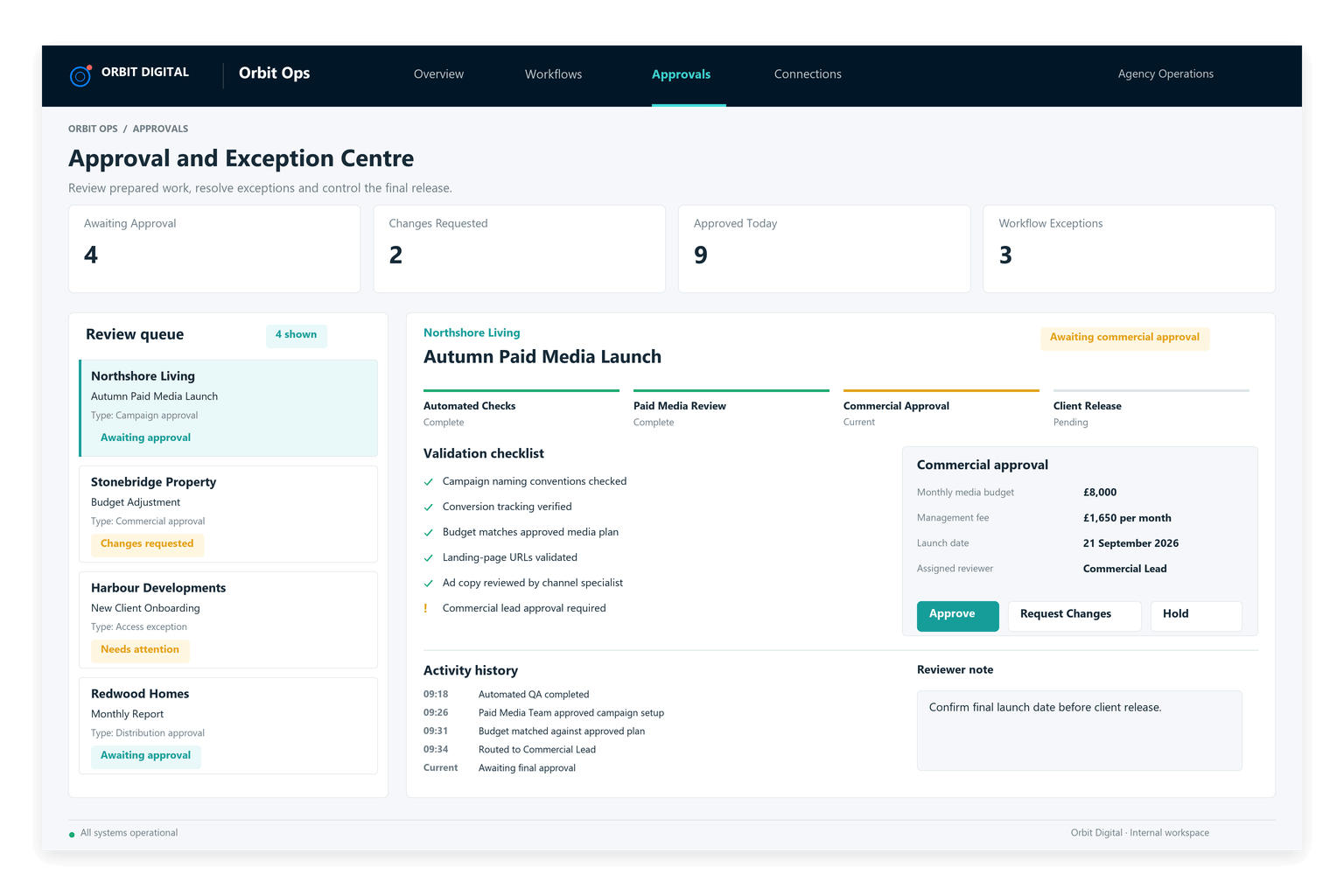Click the check icon beside 'Conversion tracking verified'
The height and width of the screenshot is (896, 1344).
coord(429,507)
